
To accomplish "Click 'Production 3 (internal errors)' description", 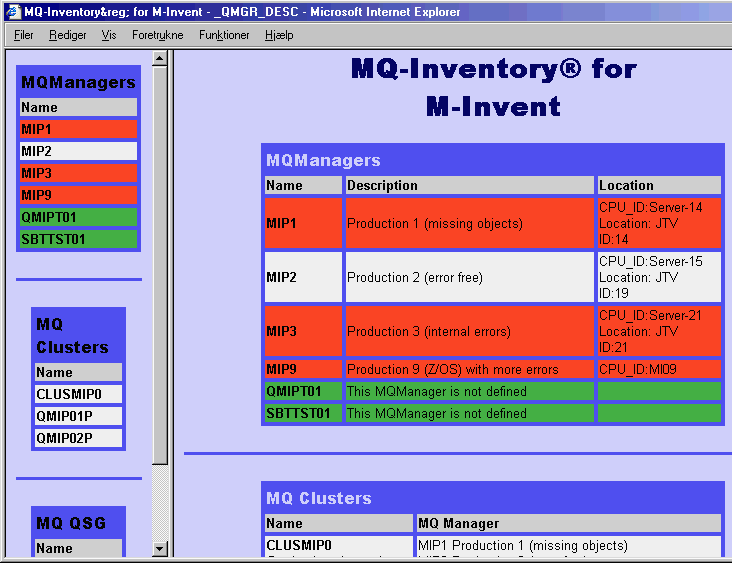I will coord(470,331).
